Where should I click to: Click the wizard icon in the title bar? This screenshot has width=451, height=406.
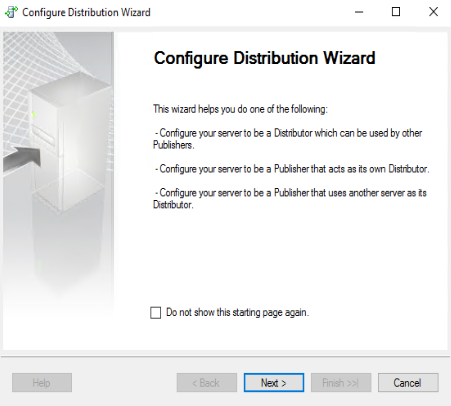(x=11, y=12)
